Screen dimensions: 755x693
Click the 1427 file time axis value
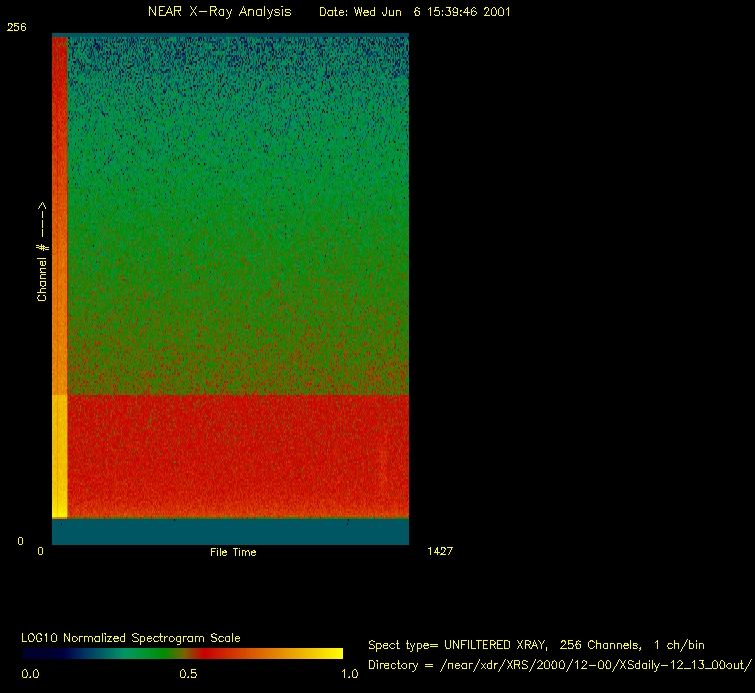pos(439,551)
